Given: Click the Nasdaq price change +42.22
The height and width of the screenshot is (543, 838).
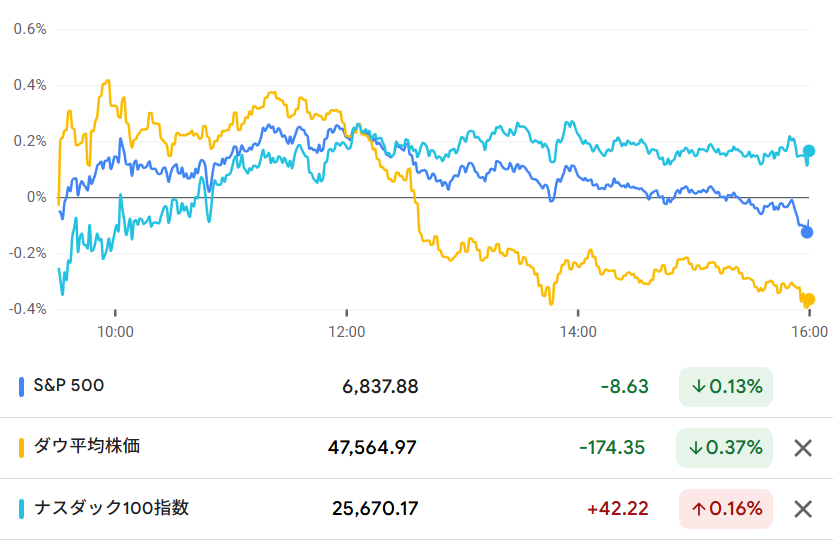Looking at the screenshot, I should (617, 509).
